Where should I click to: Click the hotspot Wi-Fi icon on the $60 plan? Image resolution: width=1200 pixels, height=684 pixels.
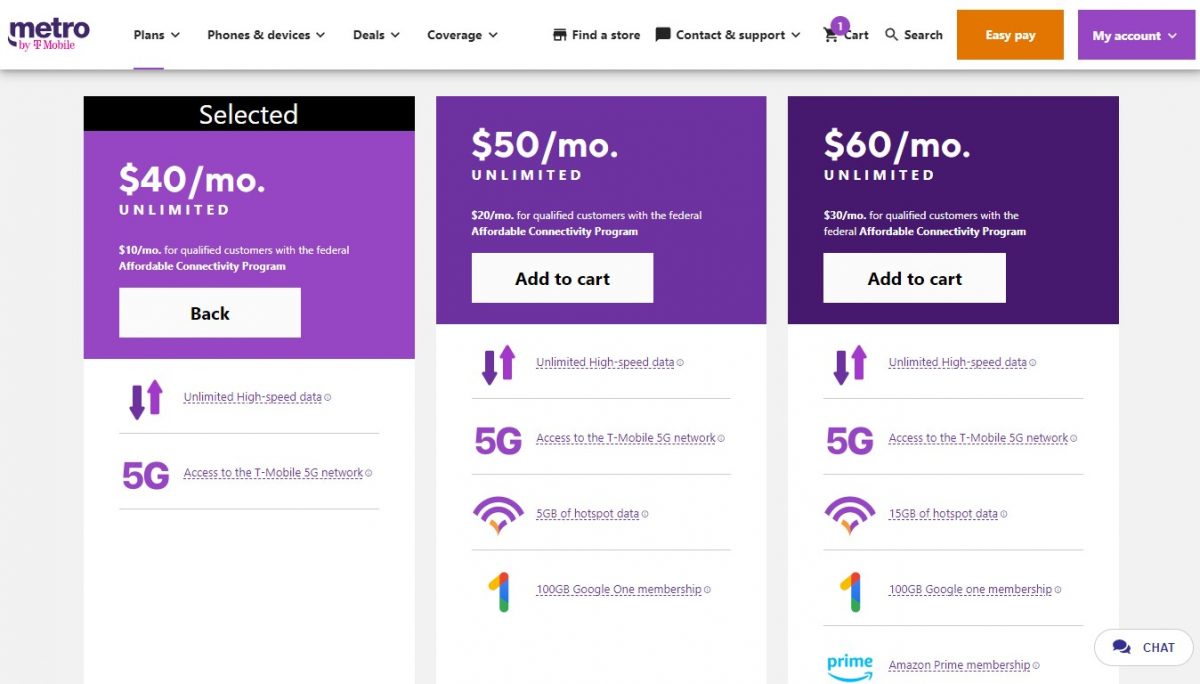(849, 517)
